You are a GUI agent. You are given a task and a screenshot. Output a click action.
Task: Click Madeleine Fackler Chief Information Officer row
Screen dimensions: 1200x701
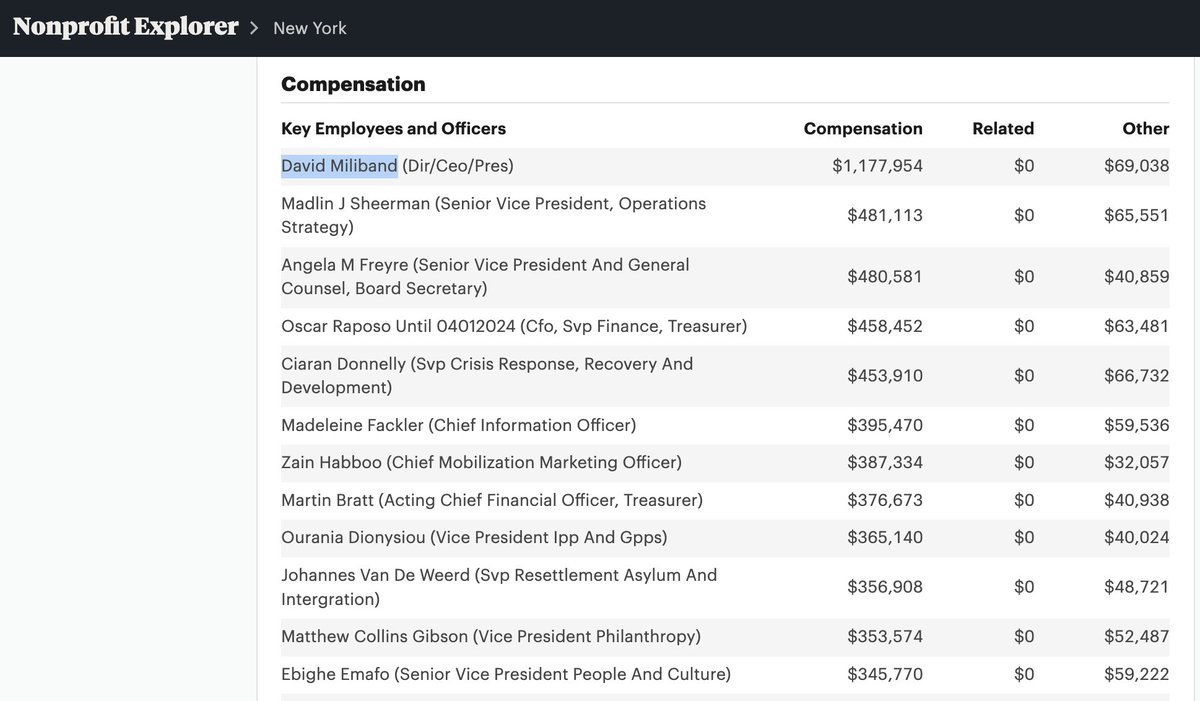[x=458, y=425]
